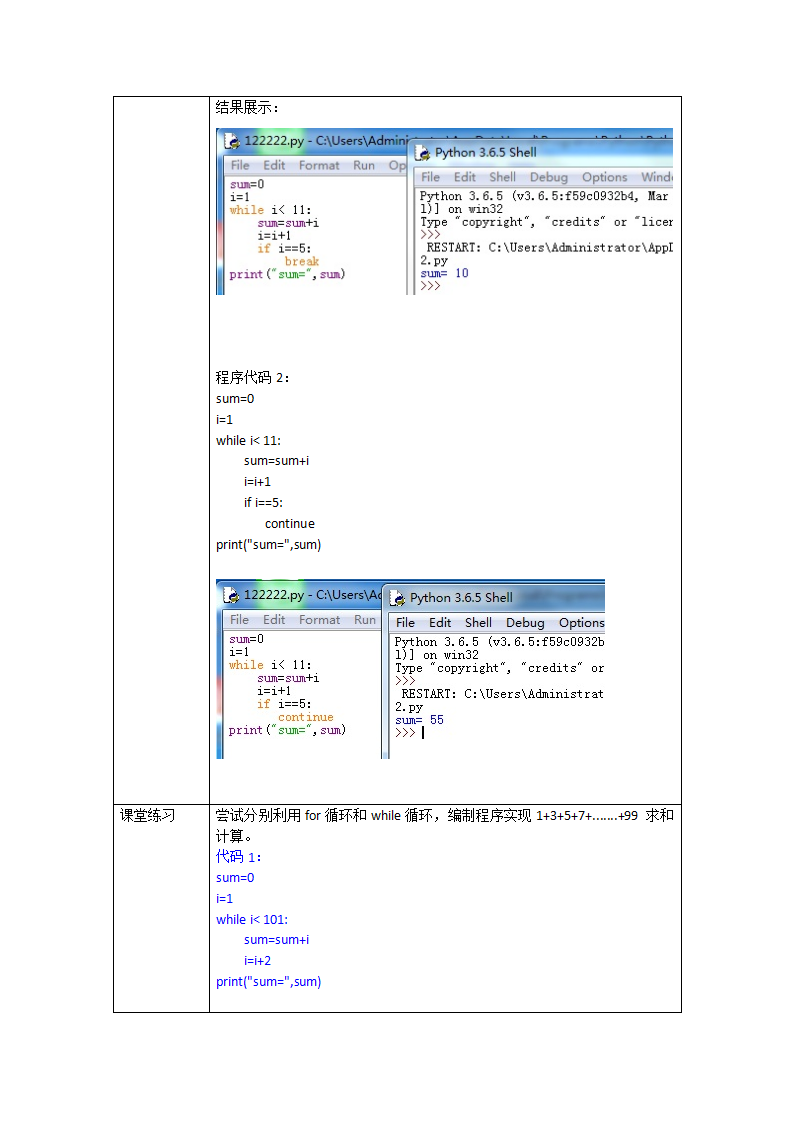Click the black 'while i< 11:' document code line
Image resolution: width=793 pixels, height=1122 pixels.
pyautogui.click(x=248, y=441)
